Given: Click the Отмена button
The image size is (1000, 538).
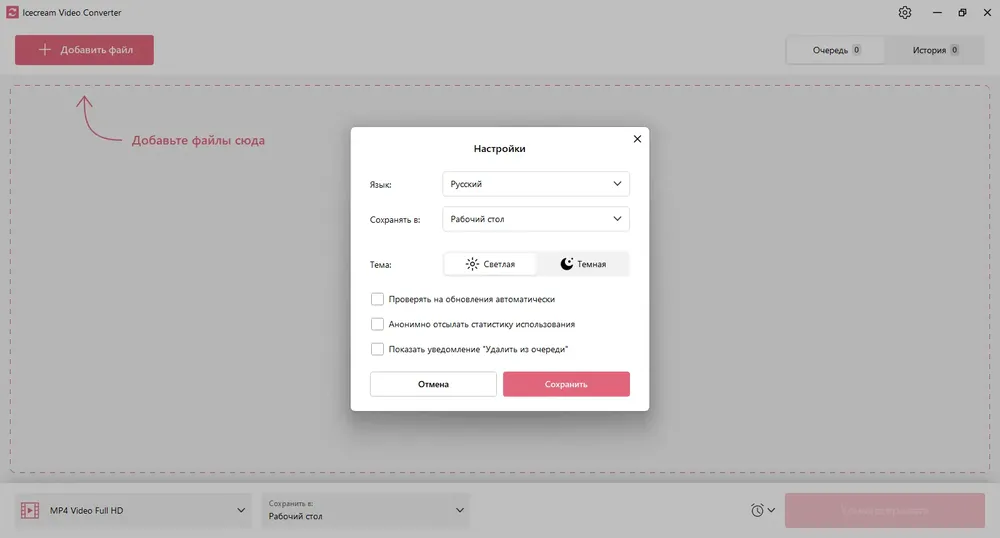Looking at the screenshot, I should pos(433,384).
